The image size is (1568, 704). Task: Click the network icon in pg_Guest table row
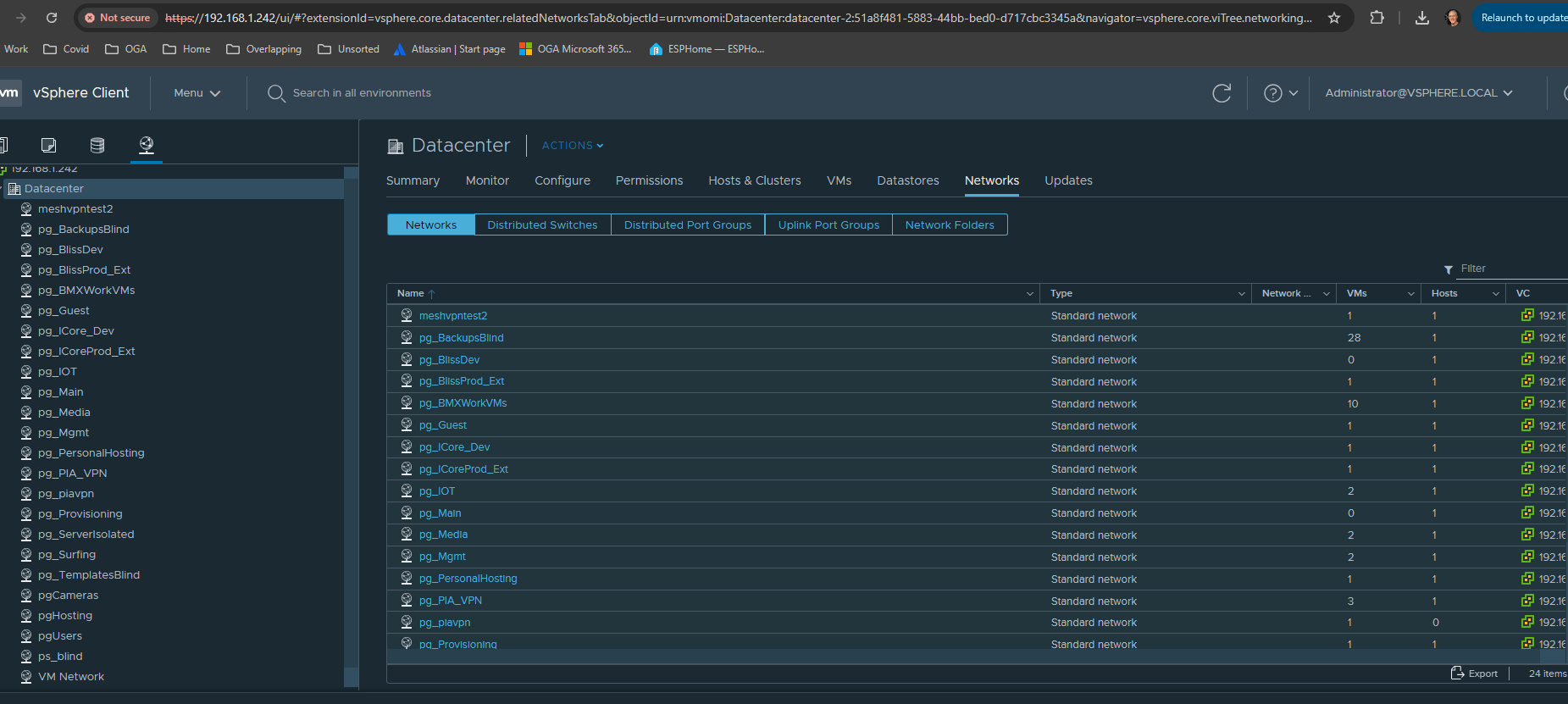[x=407, y=425]
